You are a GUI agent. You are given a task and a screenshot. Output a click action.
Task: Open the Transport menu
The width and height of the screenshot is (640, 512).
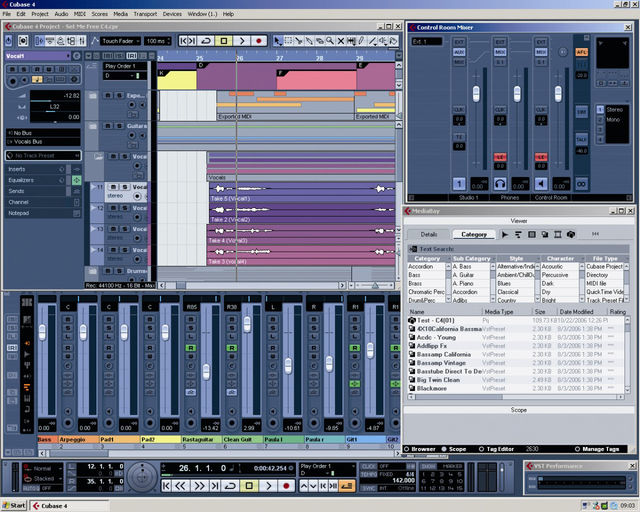pyautogui.click(x=145, y=14)
